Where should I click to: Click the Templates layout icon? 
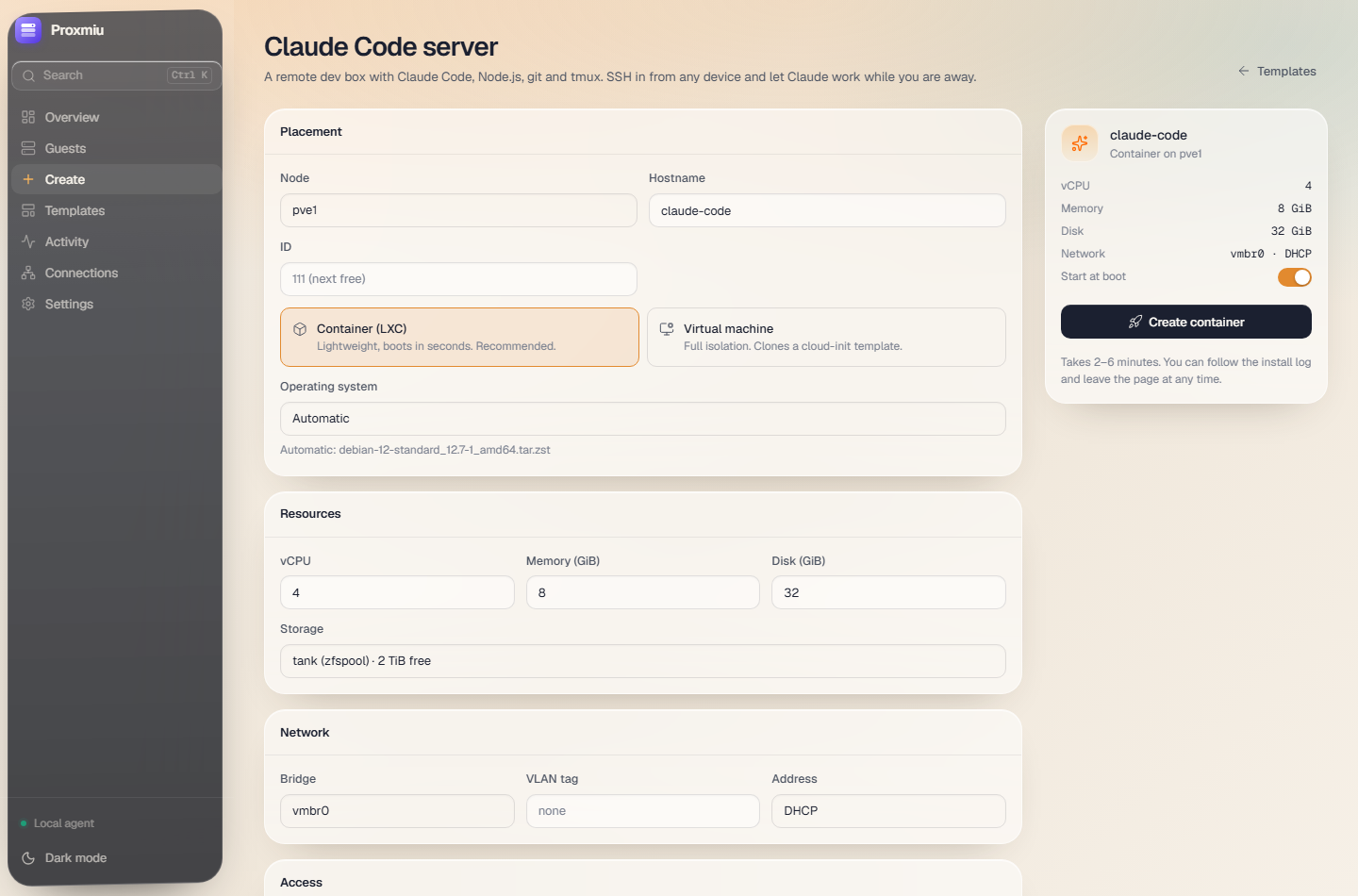[x=28, y=210]
